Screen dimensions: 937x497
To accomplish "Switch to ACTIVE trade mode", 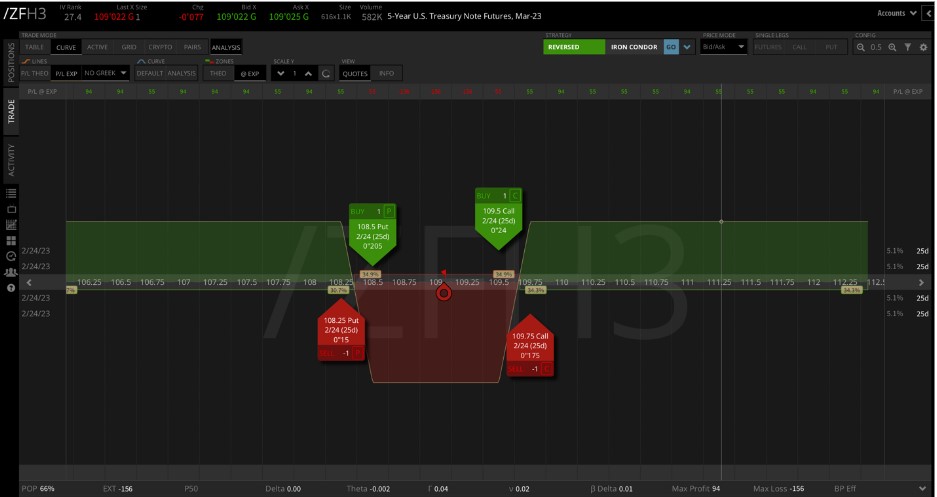I will pos(97,47).
